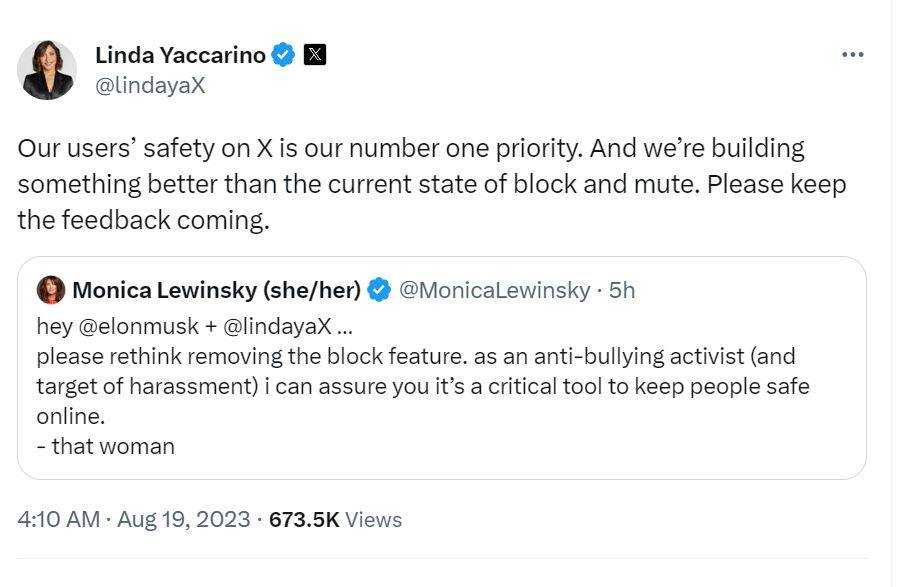Open the @lindayaX handle under the name
This screenshot has height=587, width=906.
point(150,86)
